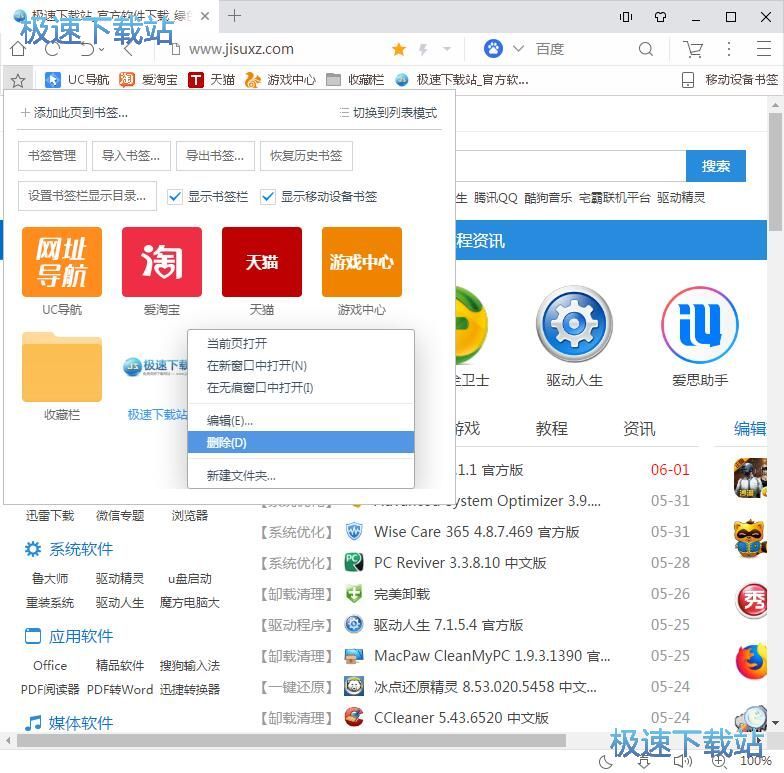
Task: Select 新建文件夹... in the context menu
Action: pyautogui.click(x=300, y=476)
